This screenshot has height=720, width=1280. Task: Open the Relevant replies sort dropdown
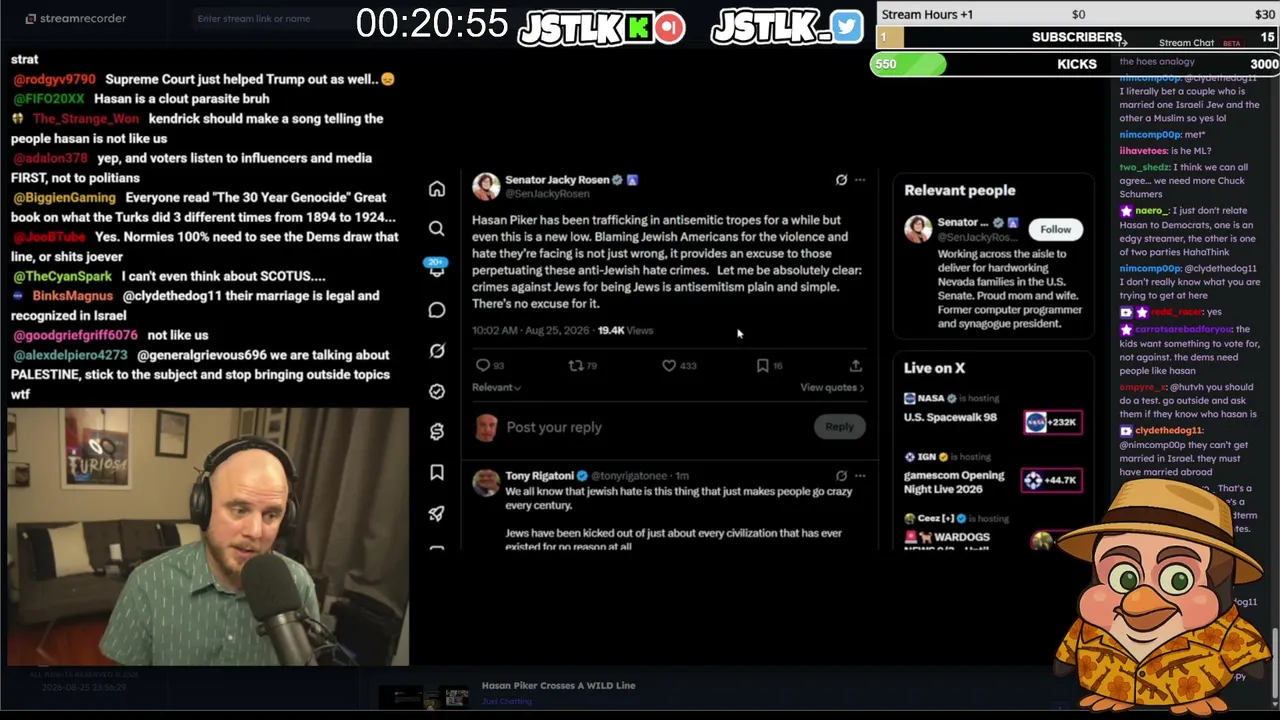point(496,388)
